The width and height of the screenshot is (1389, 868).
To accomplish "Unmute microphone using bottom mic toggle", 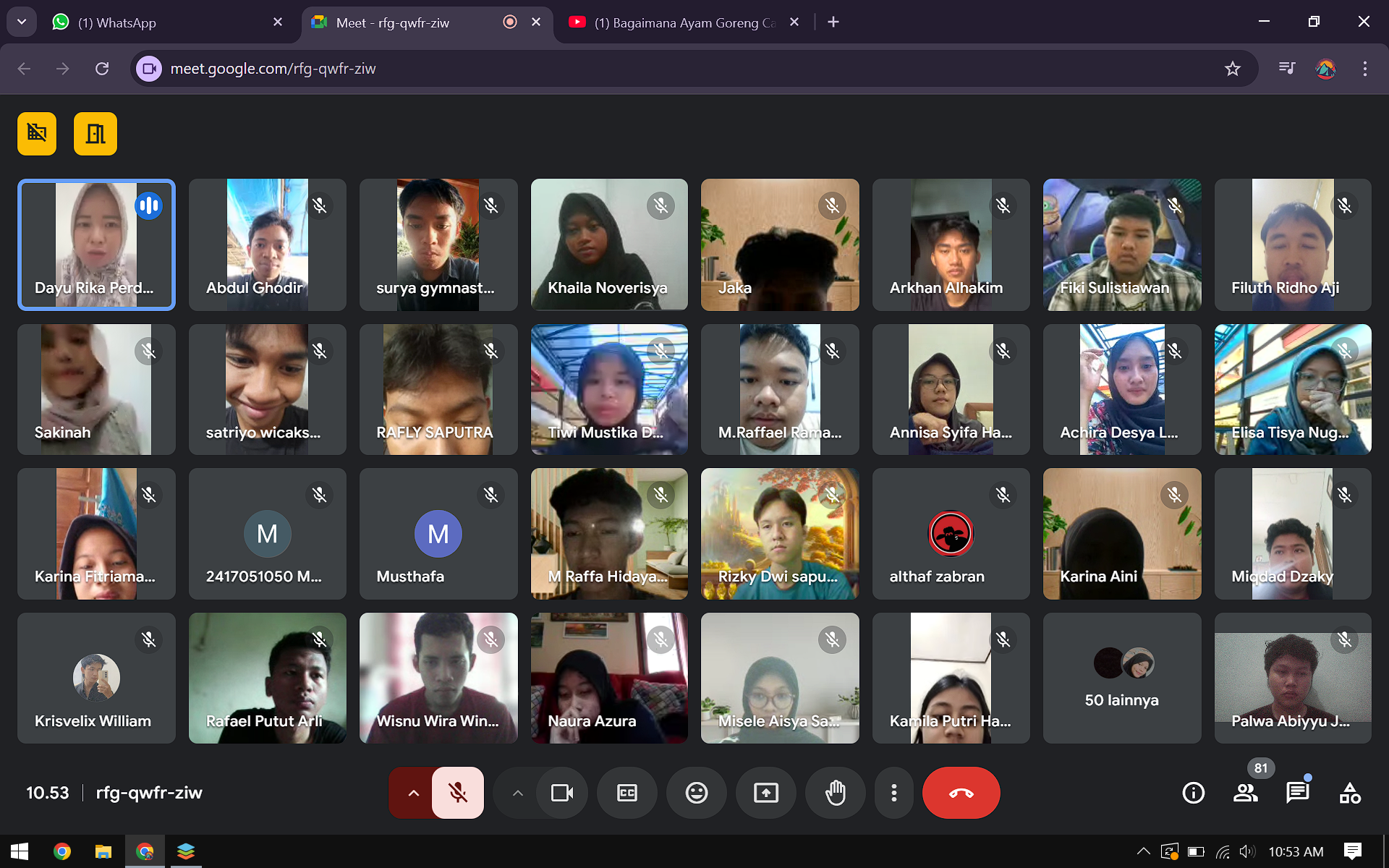I will [457, 793].
